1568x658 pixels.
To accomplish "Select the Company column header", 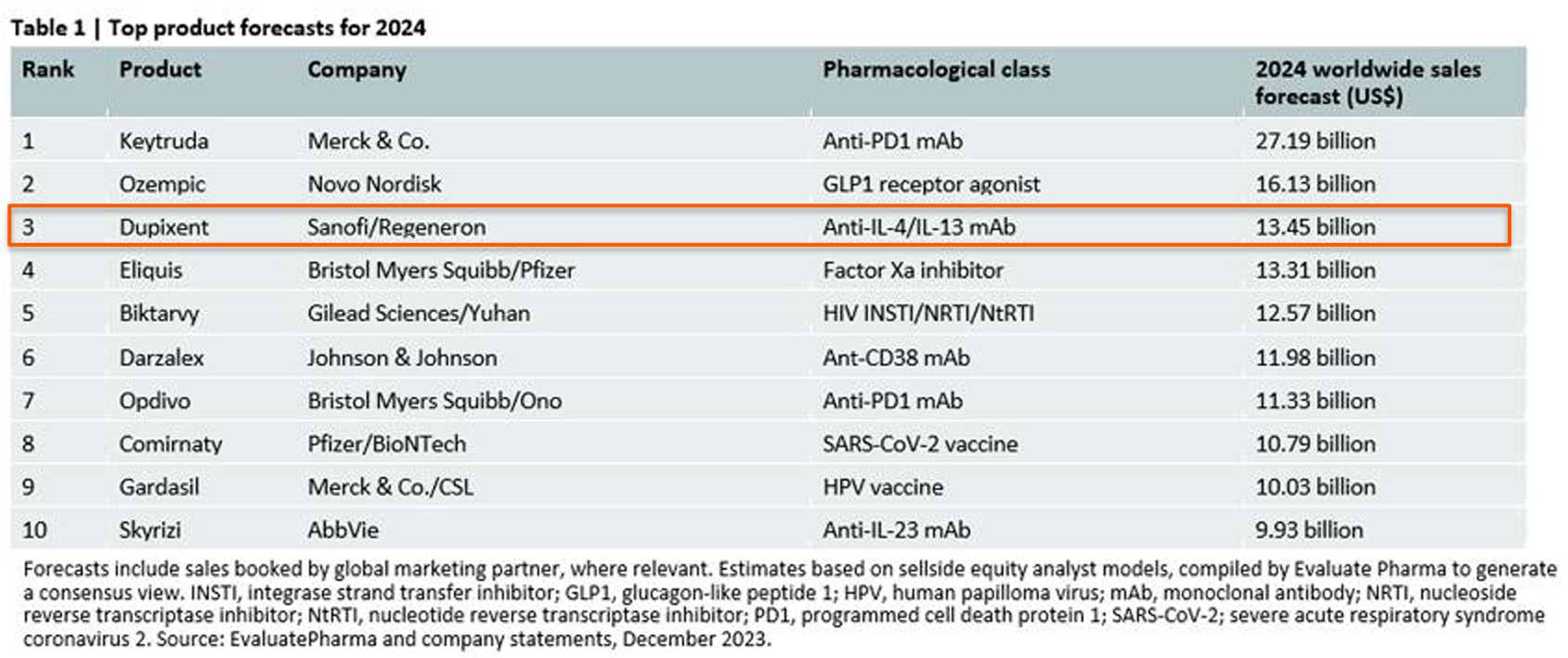I will [x=356, y=71].
